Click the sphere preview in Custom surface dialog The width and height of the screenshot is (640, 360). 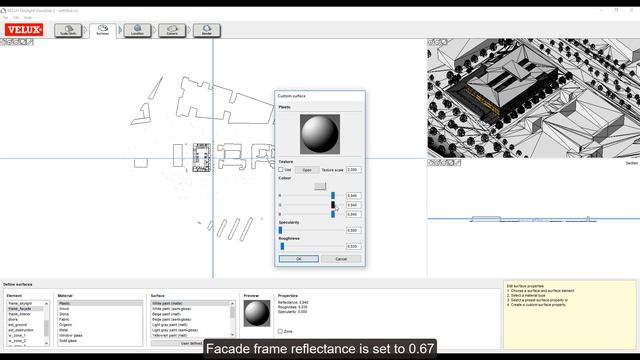[x=320, y=134]
